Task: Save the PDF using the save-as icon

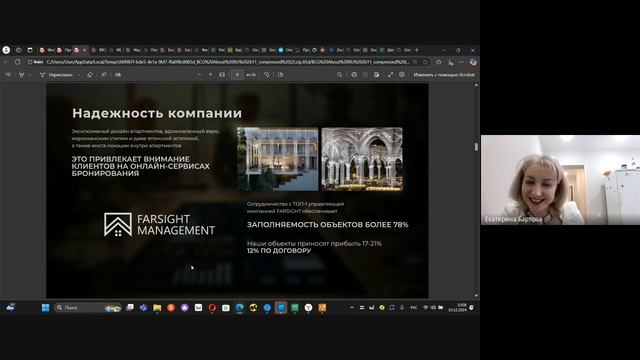Action: (x=376, y=75)
